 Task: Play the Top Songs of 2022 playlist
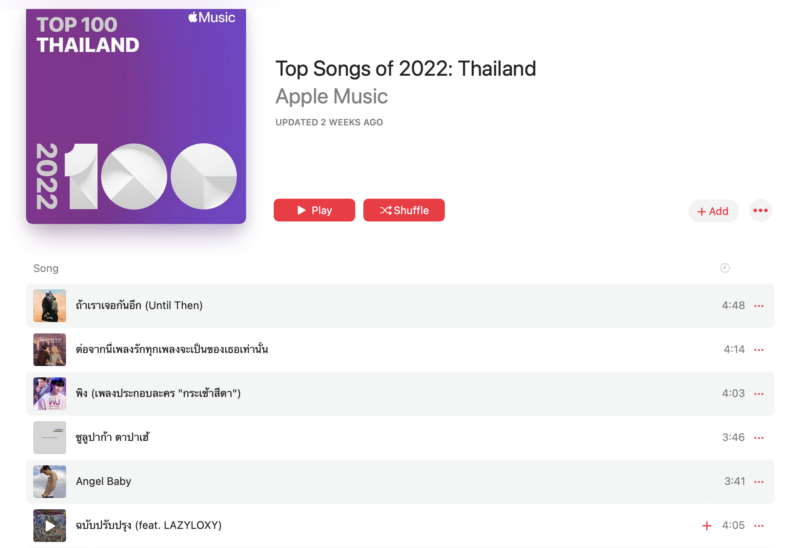click(x=314, y=210)
